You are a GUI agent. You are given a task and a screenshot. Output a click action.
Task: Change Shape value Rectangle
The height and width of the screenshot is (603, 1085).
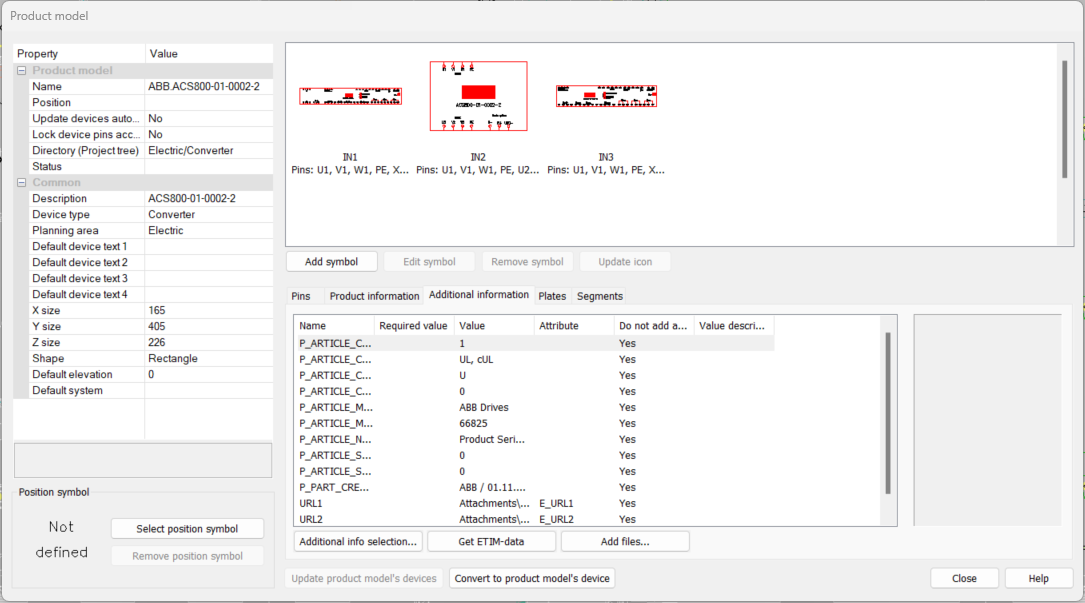[x=208, y=359]
